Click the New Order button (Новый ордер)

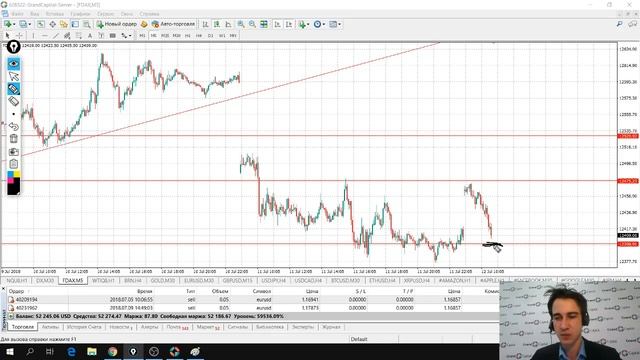click(x=117, y=24)
